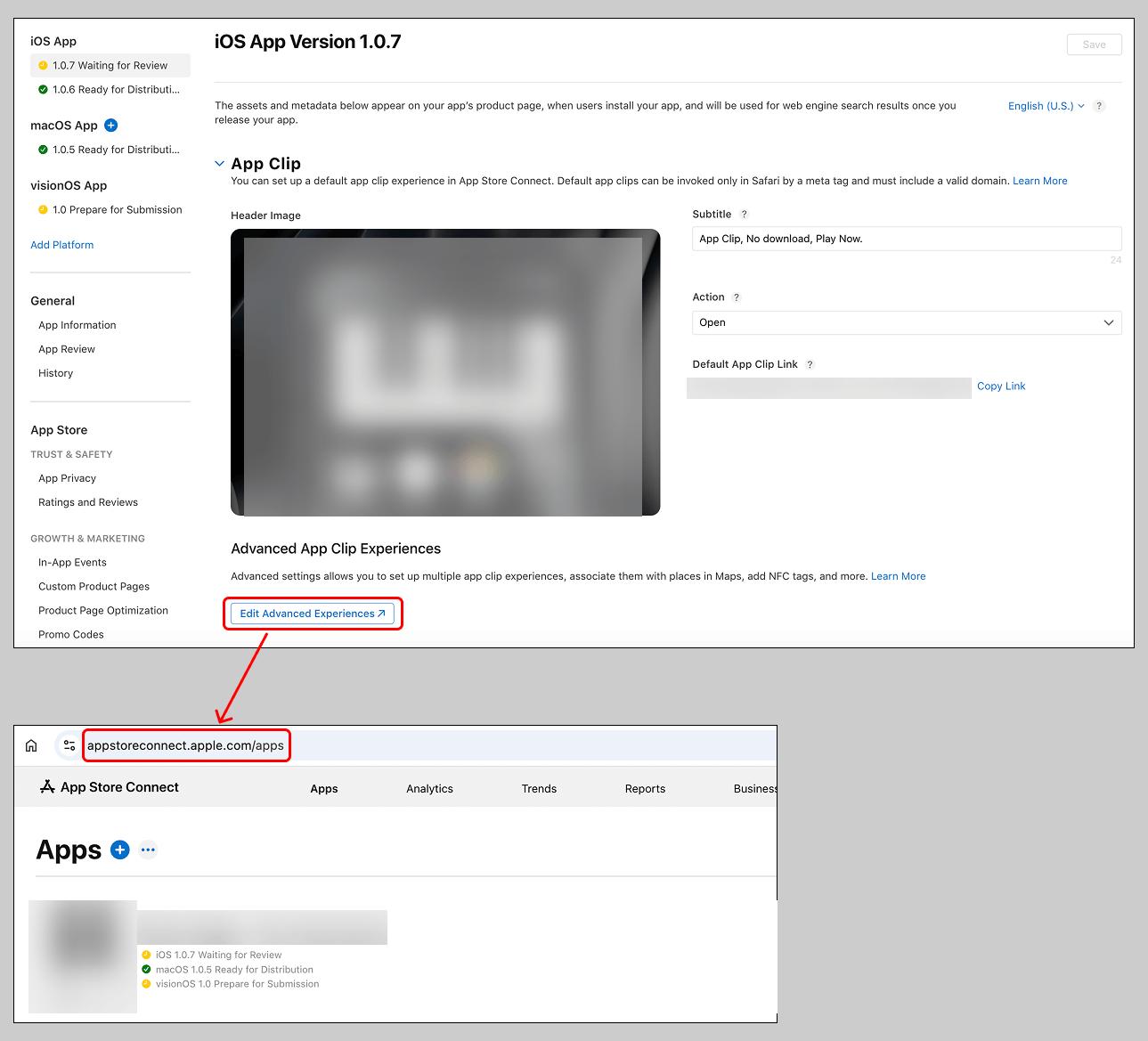Click help icon beside Default App Clip Link
Screen dimensions: 1148x1041
click(x=810, y=364)
